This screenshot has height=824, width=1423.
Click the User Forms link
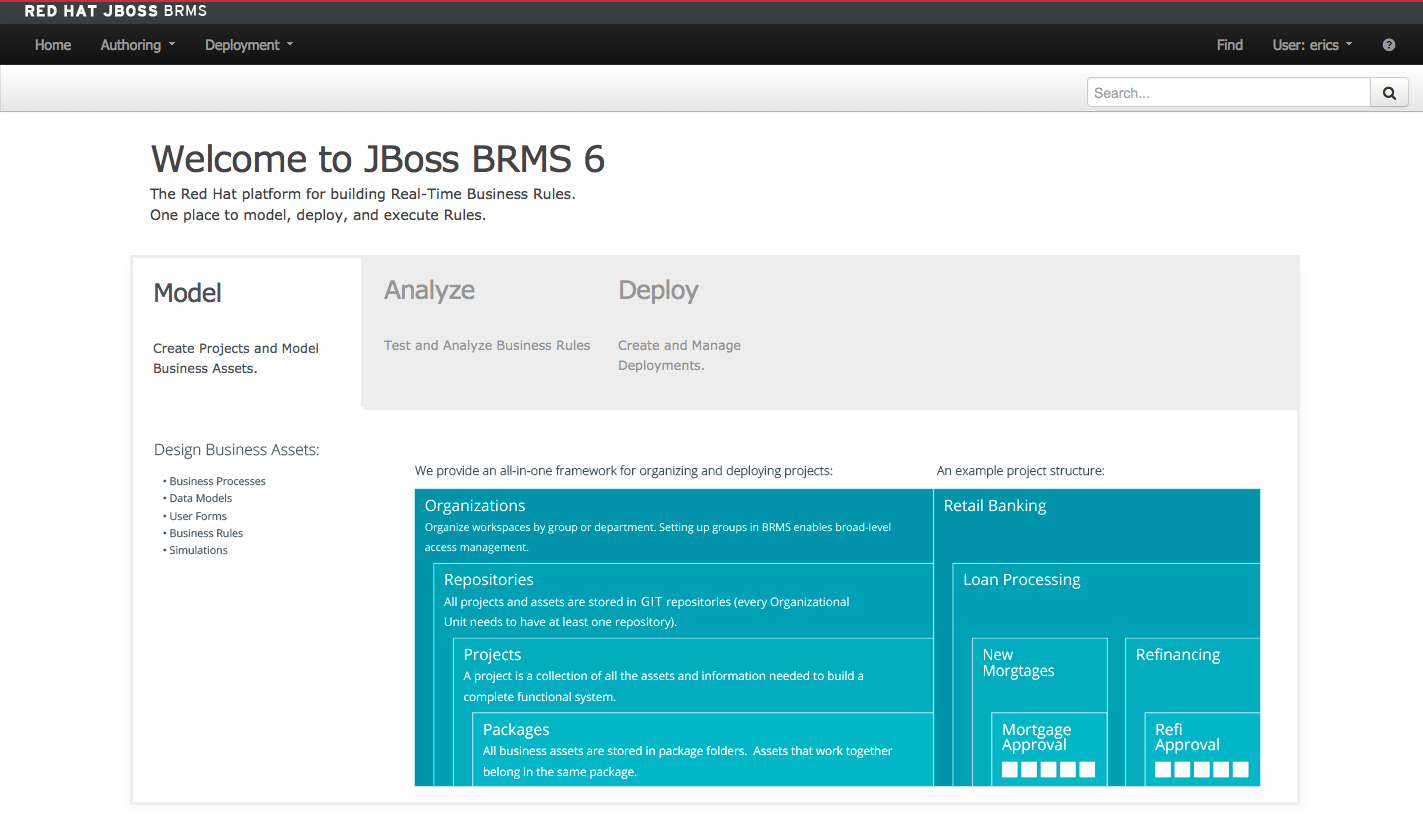coord(198,516)
